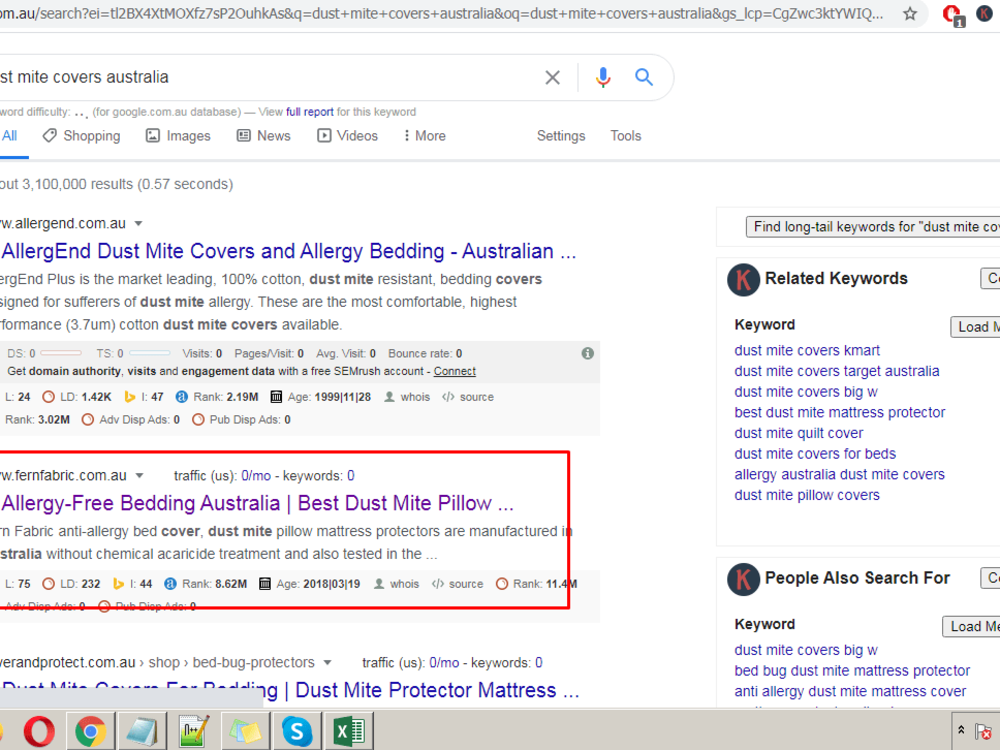This screenshot has height=750, width=1000.
Task: Select keyword dust mite pillow covers
Action: tap(807, 496)
